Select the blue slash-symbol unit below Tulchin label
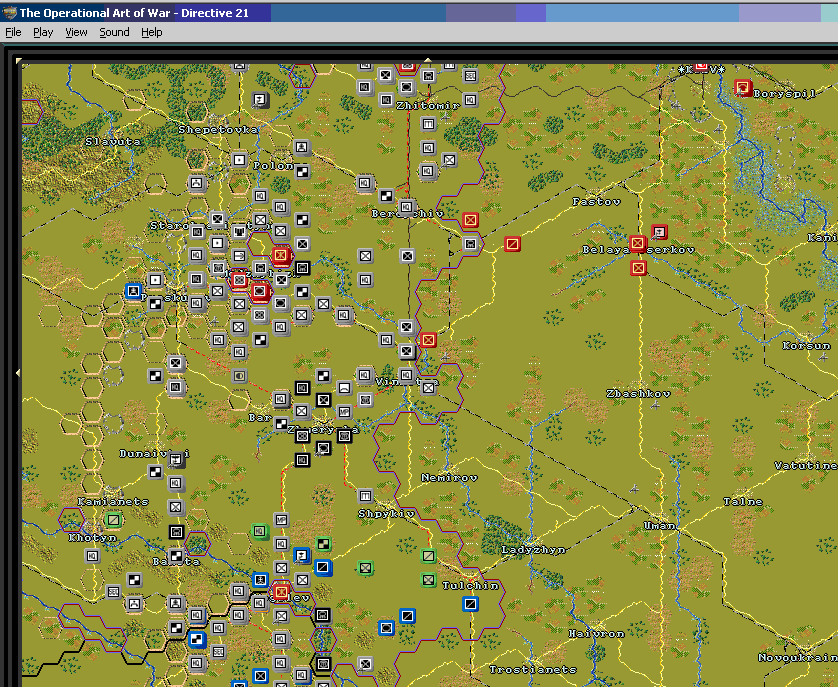This screenshot has width=838, height=687. [470, 604]
